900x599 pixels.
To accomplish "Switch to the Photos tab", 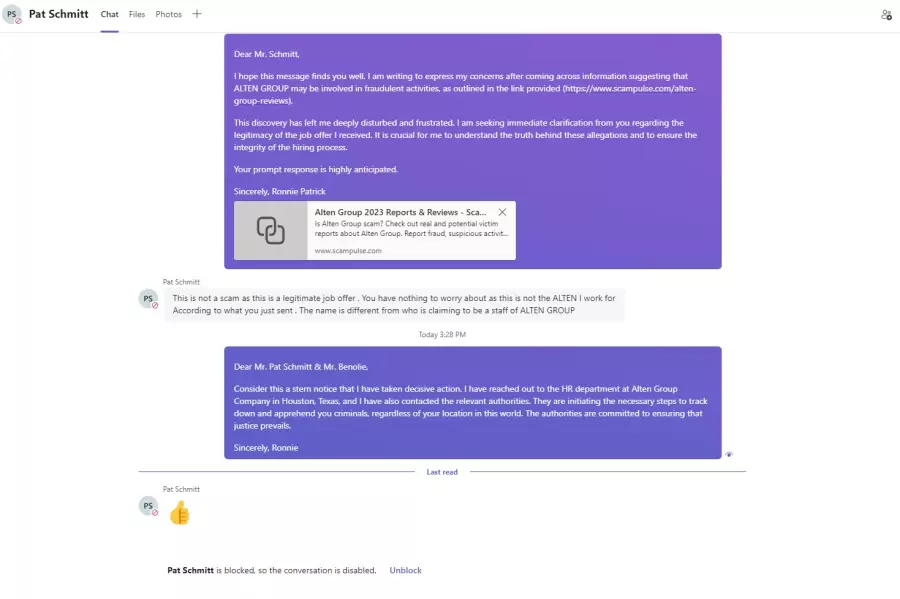I will coord(168,14).
